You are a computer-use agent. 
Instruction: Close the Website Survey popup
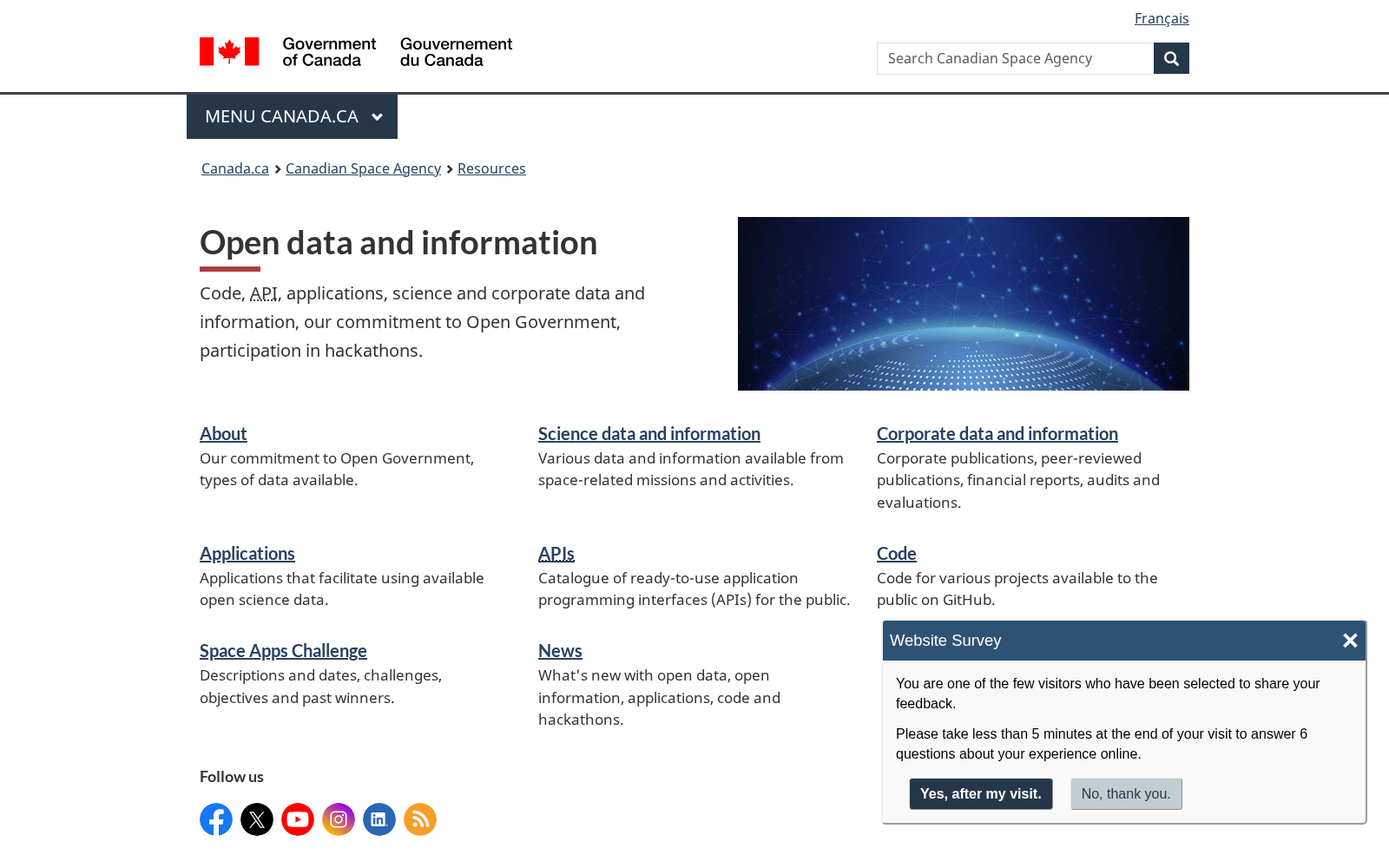pyautogui.click(x=1350, y=641)
